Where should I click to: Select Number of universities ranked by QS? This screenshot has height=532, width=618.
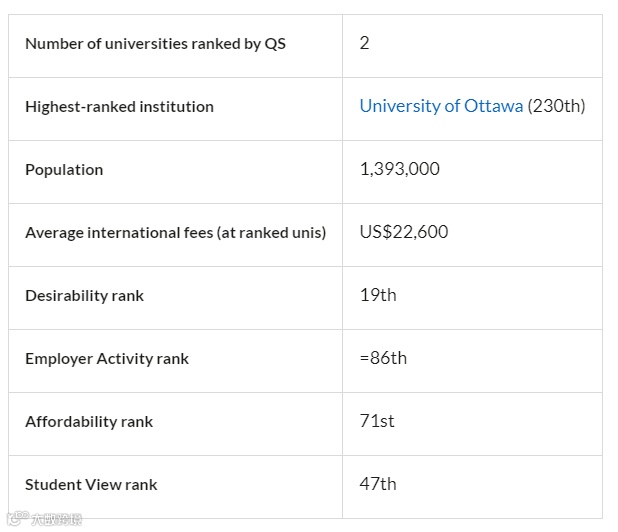155,44
